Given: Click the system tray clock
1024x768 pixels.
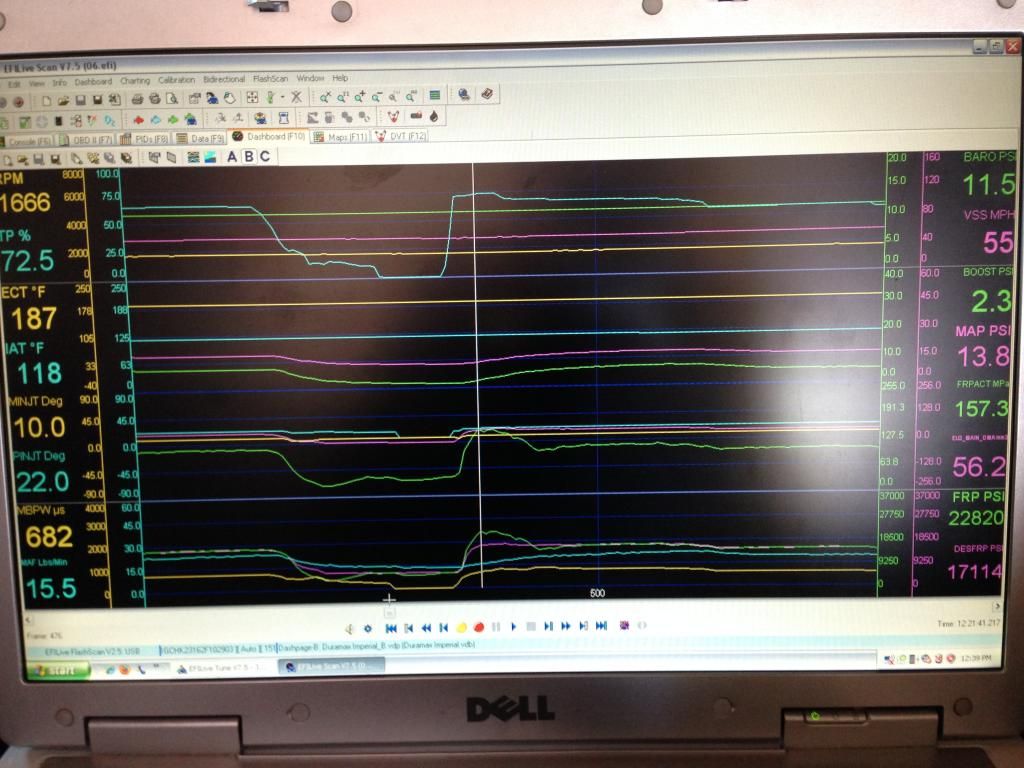Looking at the screenshot, I should pyautogui.click(x=978, y=658).
